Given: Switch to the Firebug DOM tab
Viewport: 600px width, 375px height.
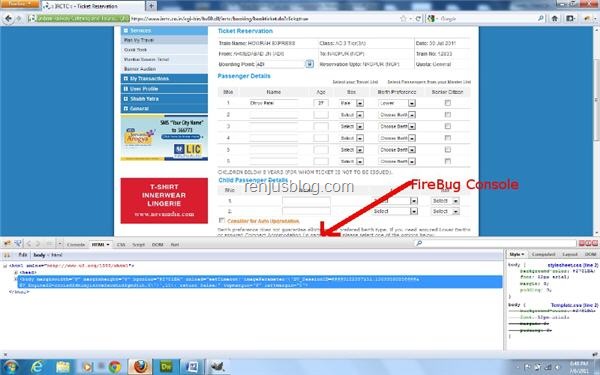Looking at the screenshot, I should tap(157, 245).
